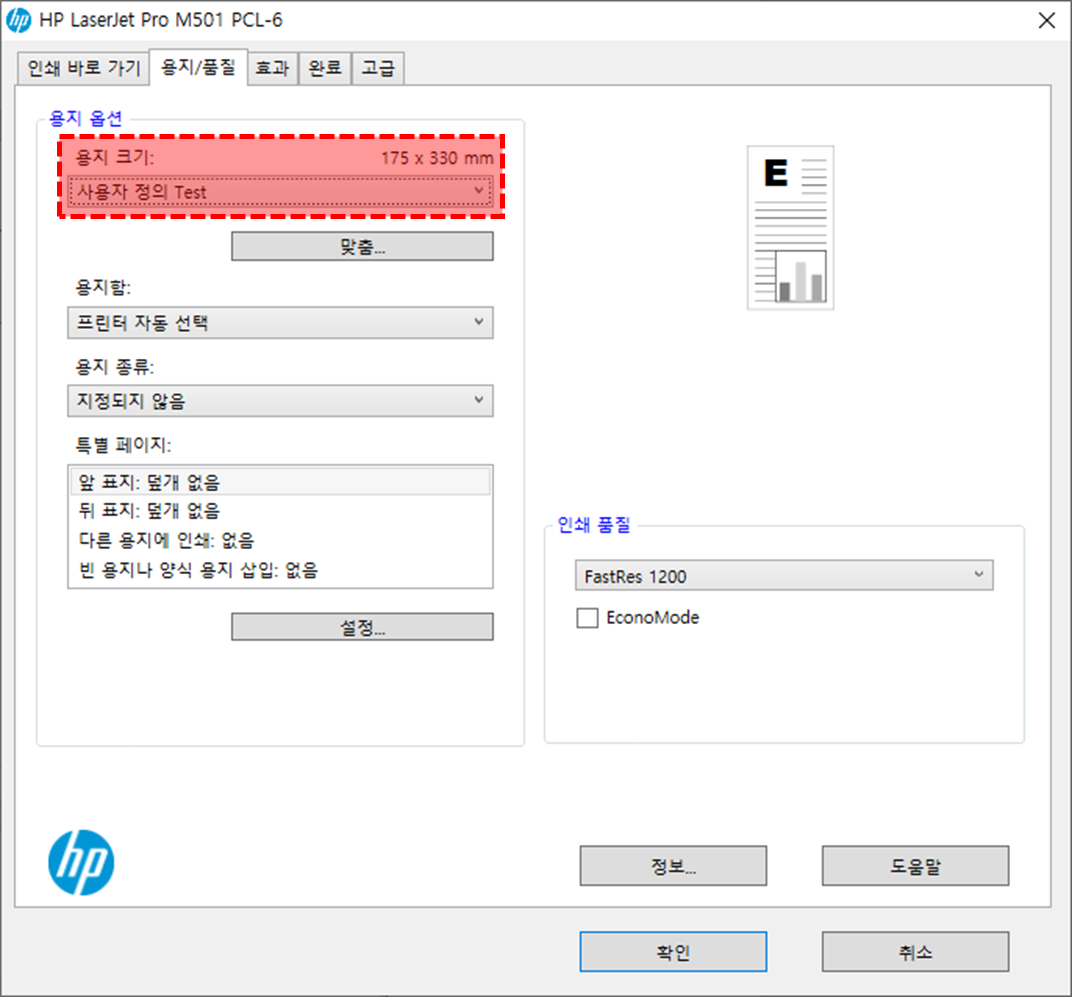Expand the FastRes 1200 print quality dropdown
The height and width of the screenshot is (997, 1072).
click(784, 576)
